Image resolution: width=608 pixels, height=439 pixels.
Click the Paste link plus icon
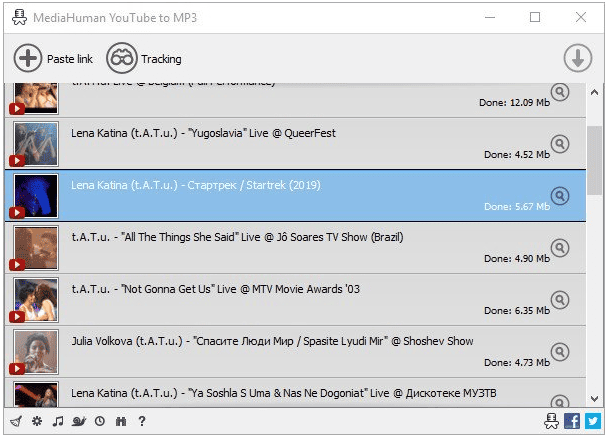click(x=28, y=58)
